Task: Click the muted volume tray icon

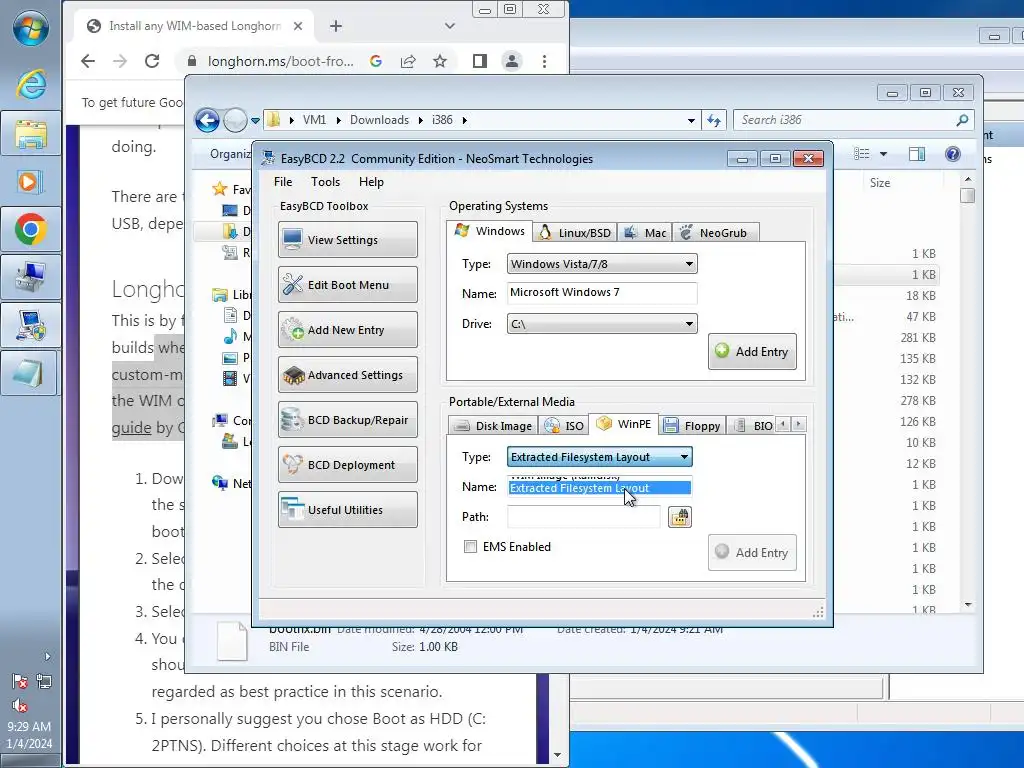Action: [x=20, y=706]
